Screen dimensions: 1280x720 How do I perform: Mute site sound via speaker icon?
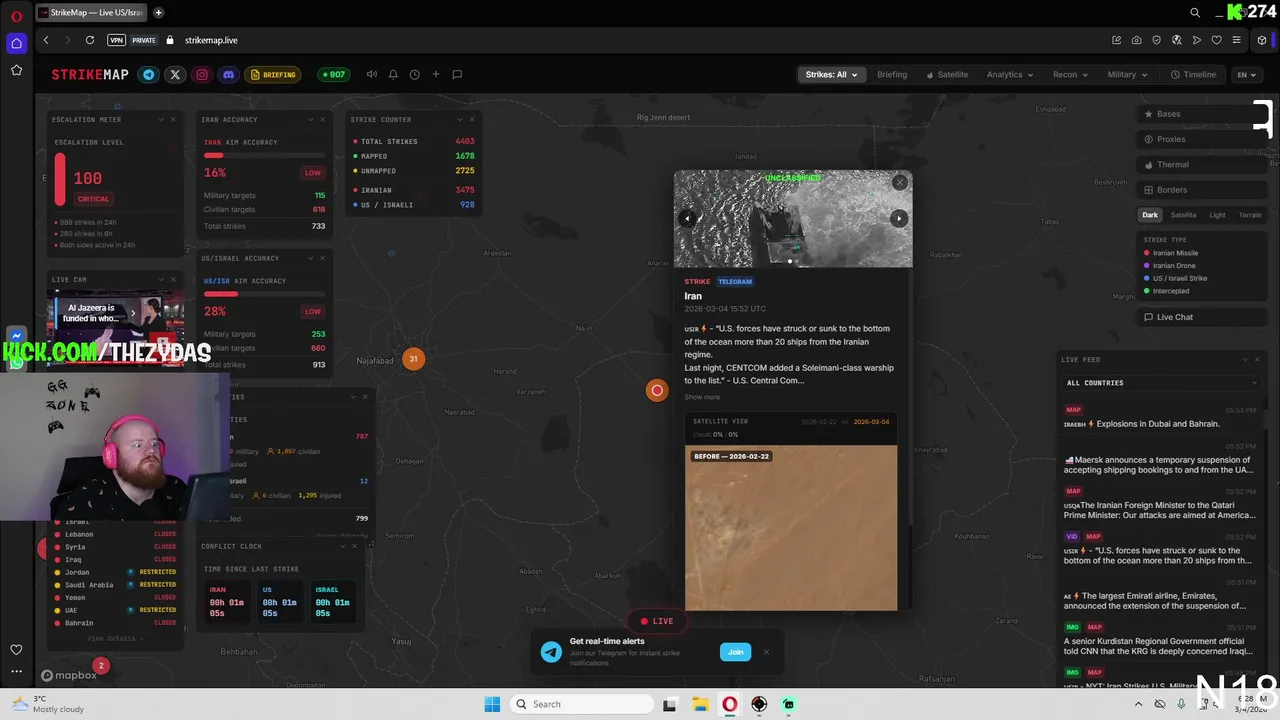[x=372, y=74]
